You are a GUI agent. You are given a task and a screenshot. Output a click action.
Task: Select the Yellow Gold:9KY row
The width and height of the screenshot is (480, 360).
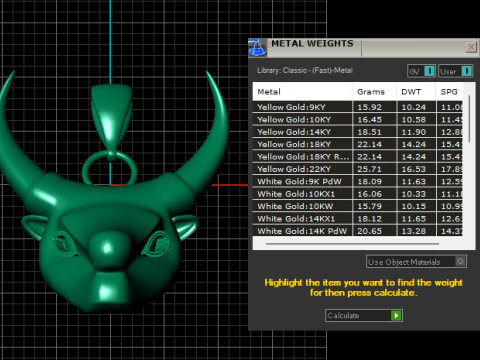(x=358, y=107)
